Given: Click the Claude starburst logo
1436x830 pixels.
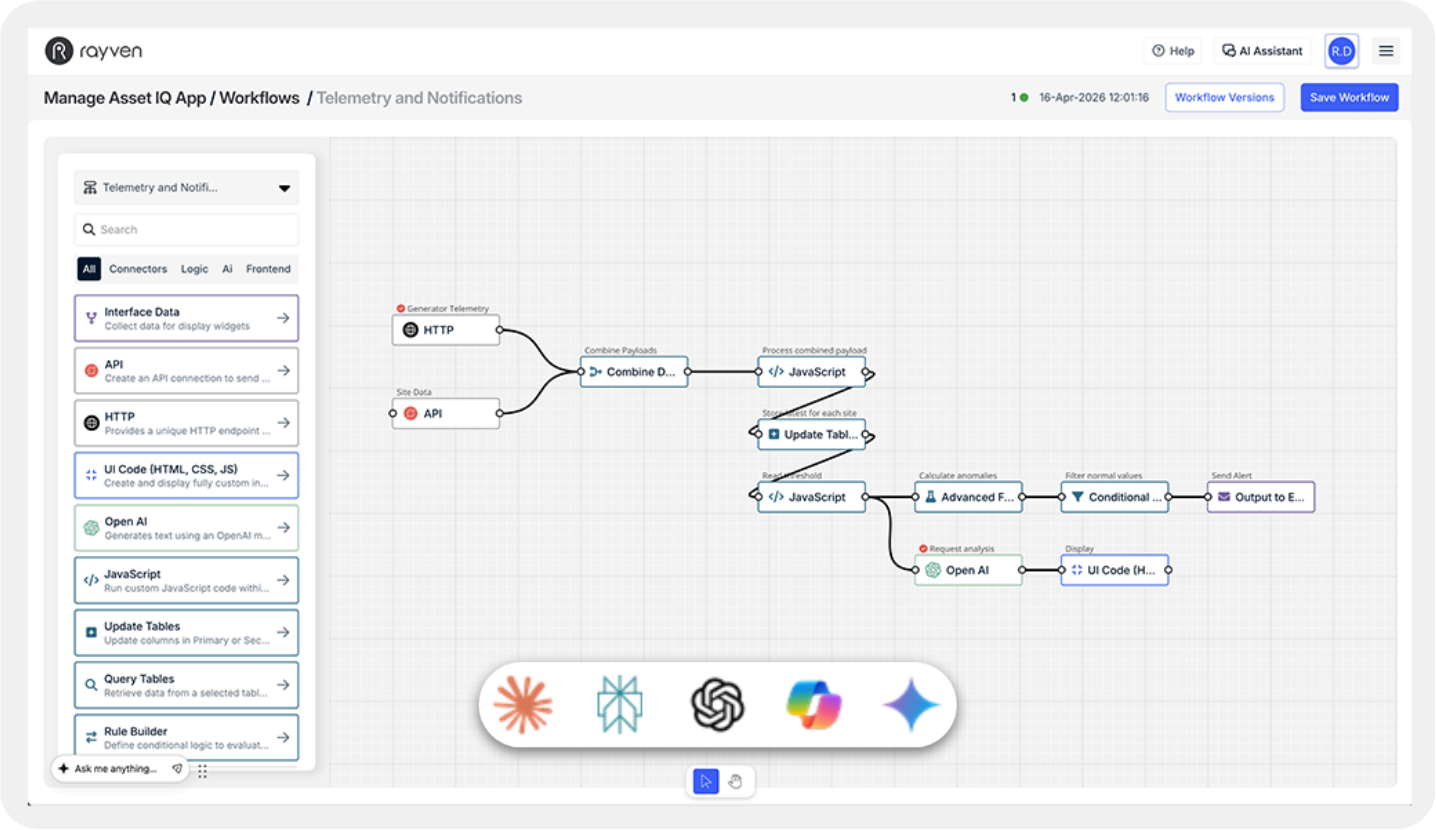Looking at the screenshot, I should click(x=523, y=705).
